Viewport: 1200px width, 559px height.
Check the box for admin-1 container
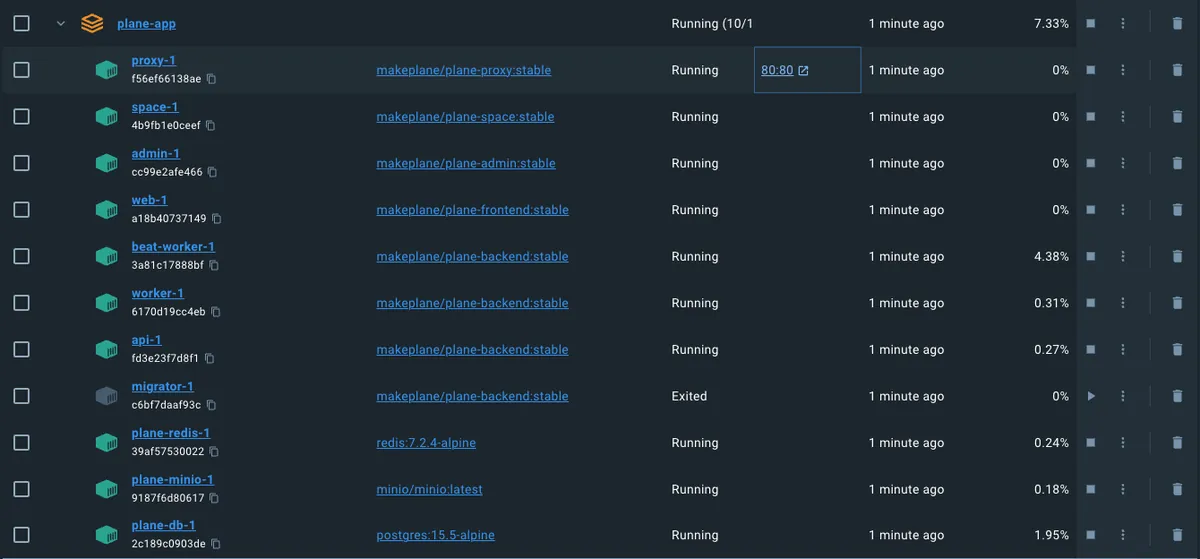21,163
